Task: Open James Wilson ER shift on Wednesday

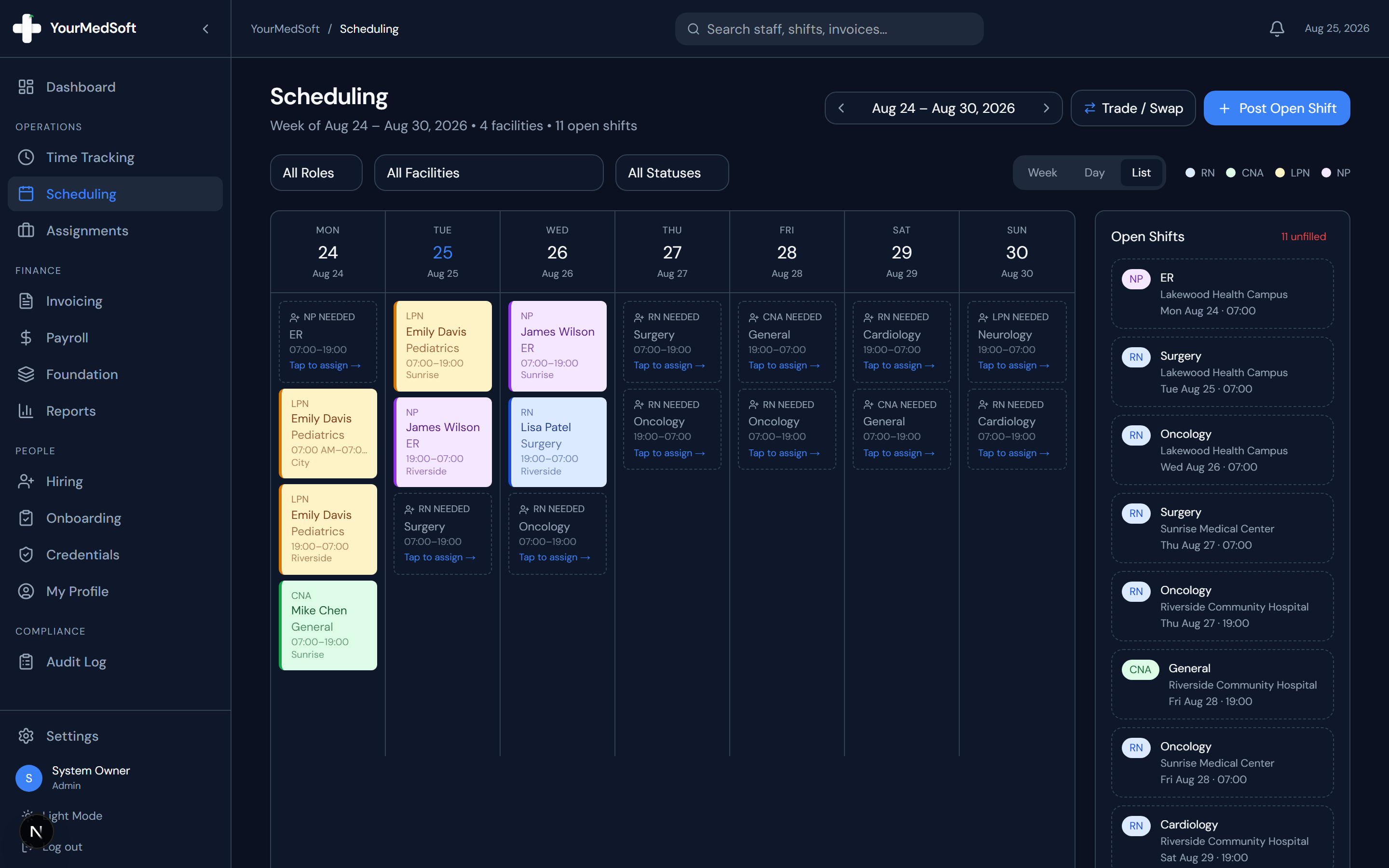Action: pyautogui.click(x=558, y=346)
